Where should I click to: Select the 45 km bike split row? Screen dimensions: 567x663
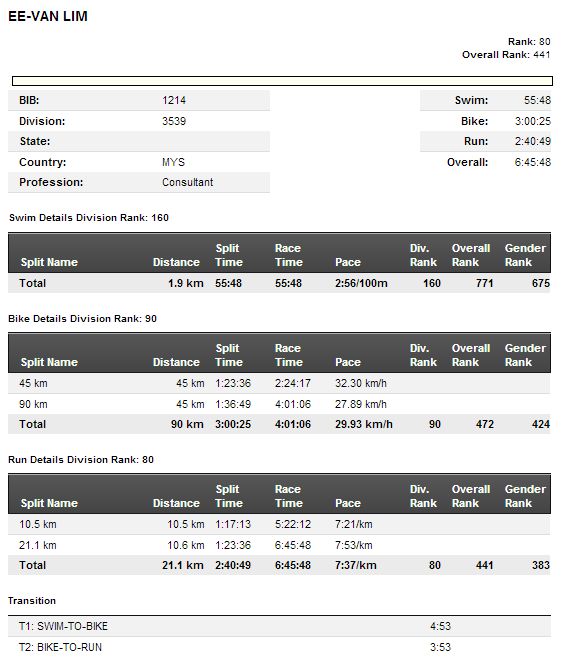(x=279, y=384)
